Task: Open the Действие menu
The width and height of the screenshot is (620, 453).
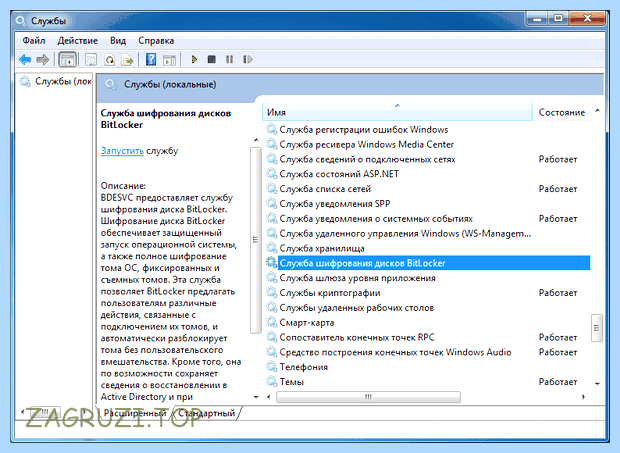Action: (x=78, y=41)
